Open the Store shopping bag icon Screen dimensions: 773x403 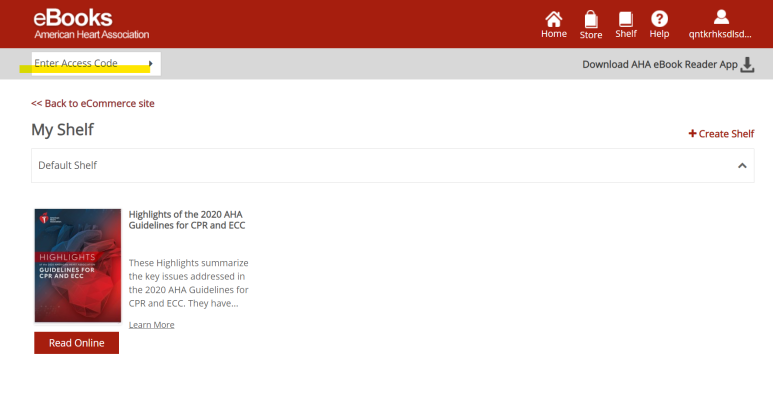pos(591,19)
